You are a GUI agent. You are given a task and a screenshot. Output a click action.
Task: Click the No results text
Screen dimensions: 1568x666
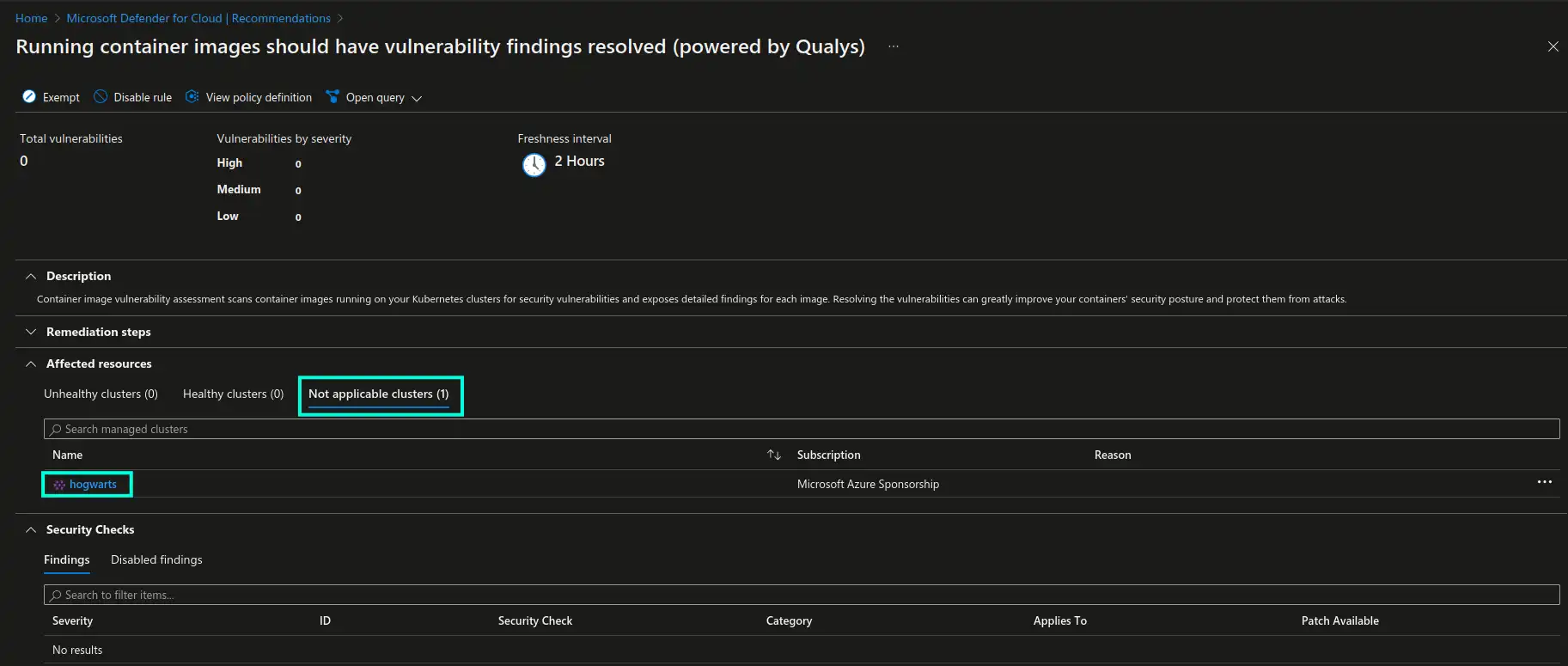(x=77, y=650)
